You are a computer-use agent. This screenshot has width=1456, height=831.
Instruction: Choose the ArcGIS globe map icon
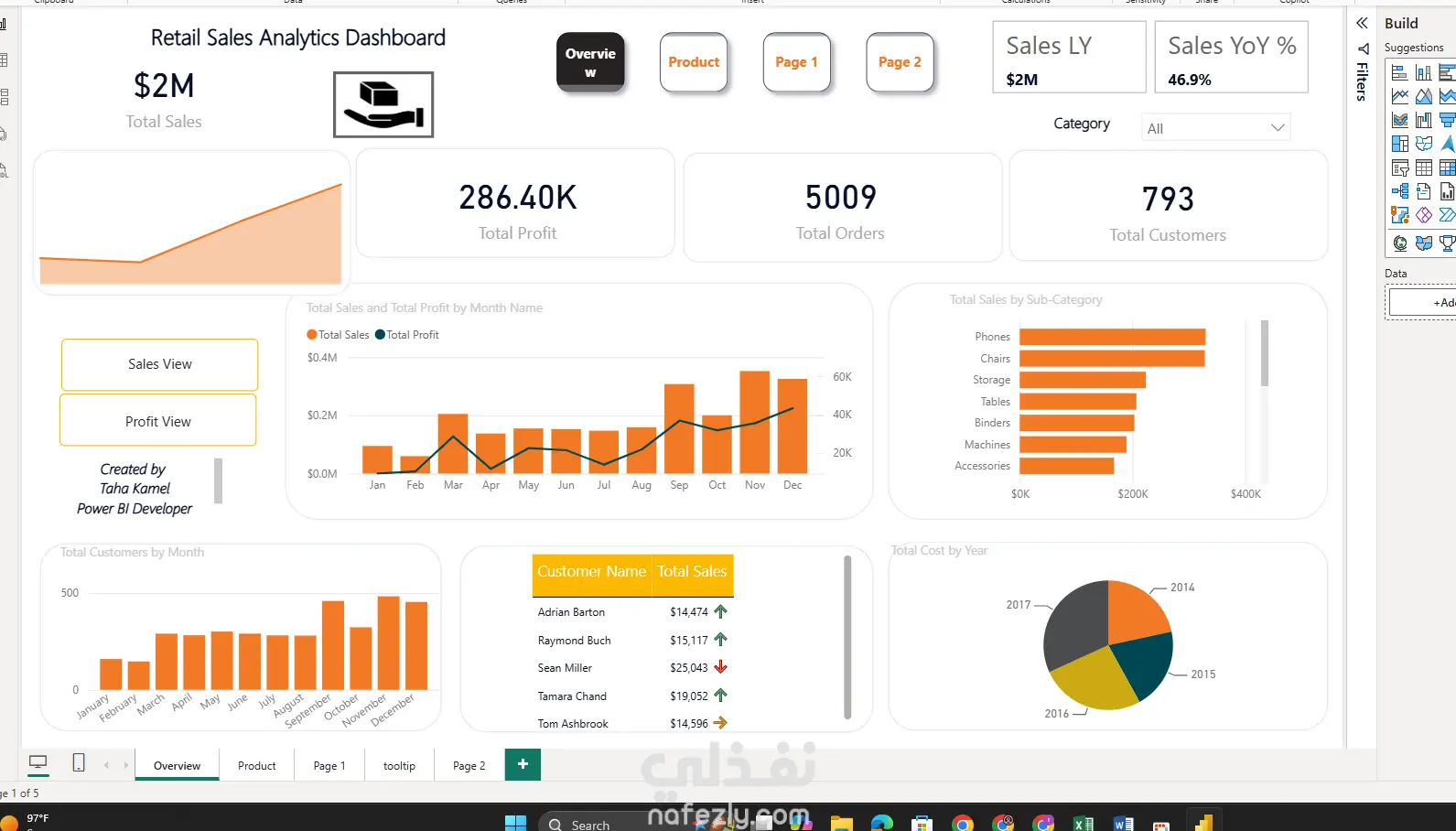[1399, 243]
